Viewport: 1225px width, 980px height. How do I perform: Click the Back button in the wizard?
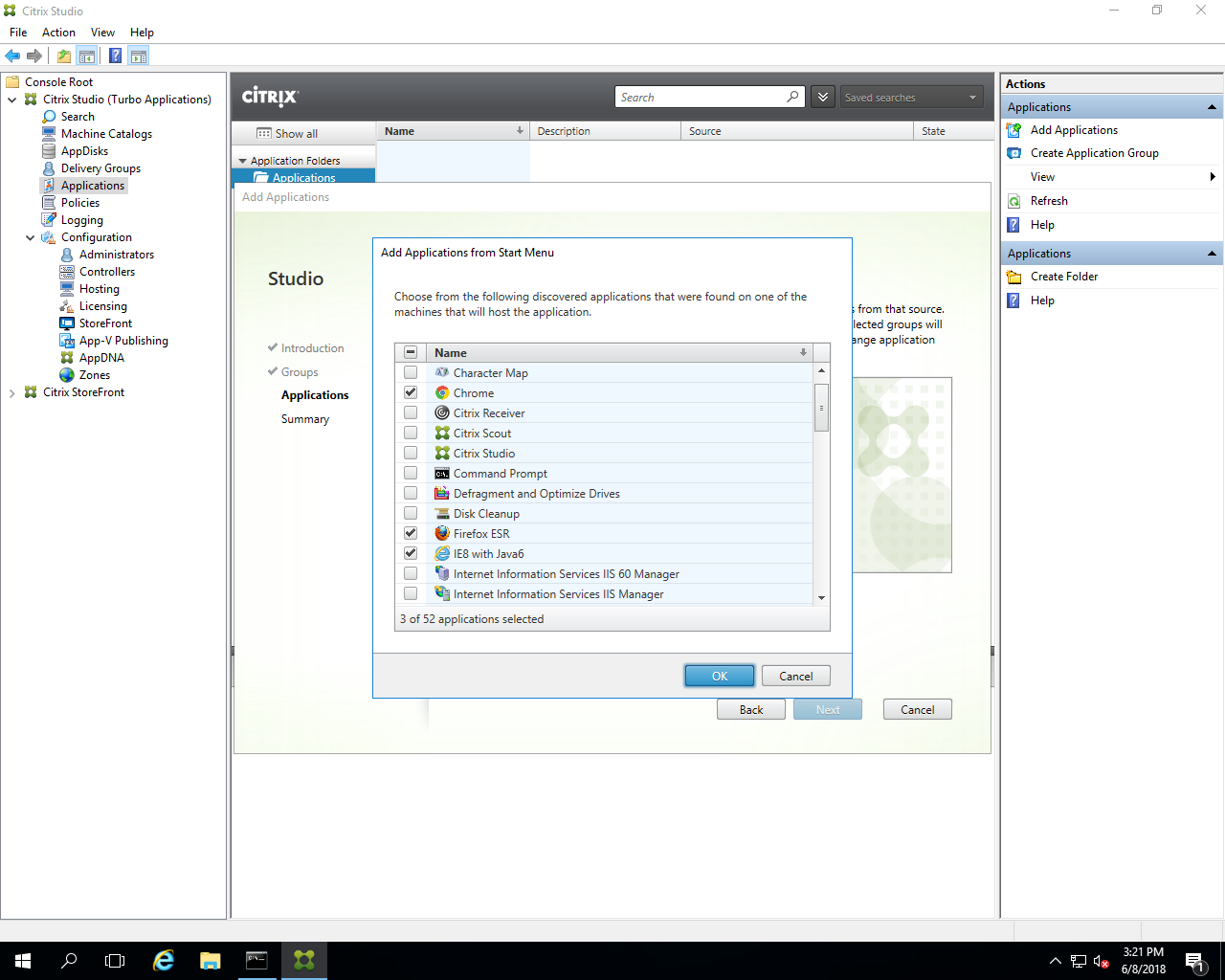(x=750, y=708)
